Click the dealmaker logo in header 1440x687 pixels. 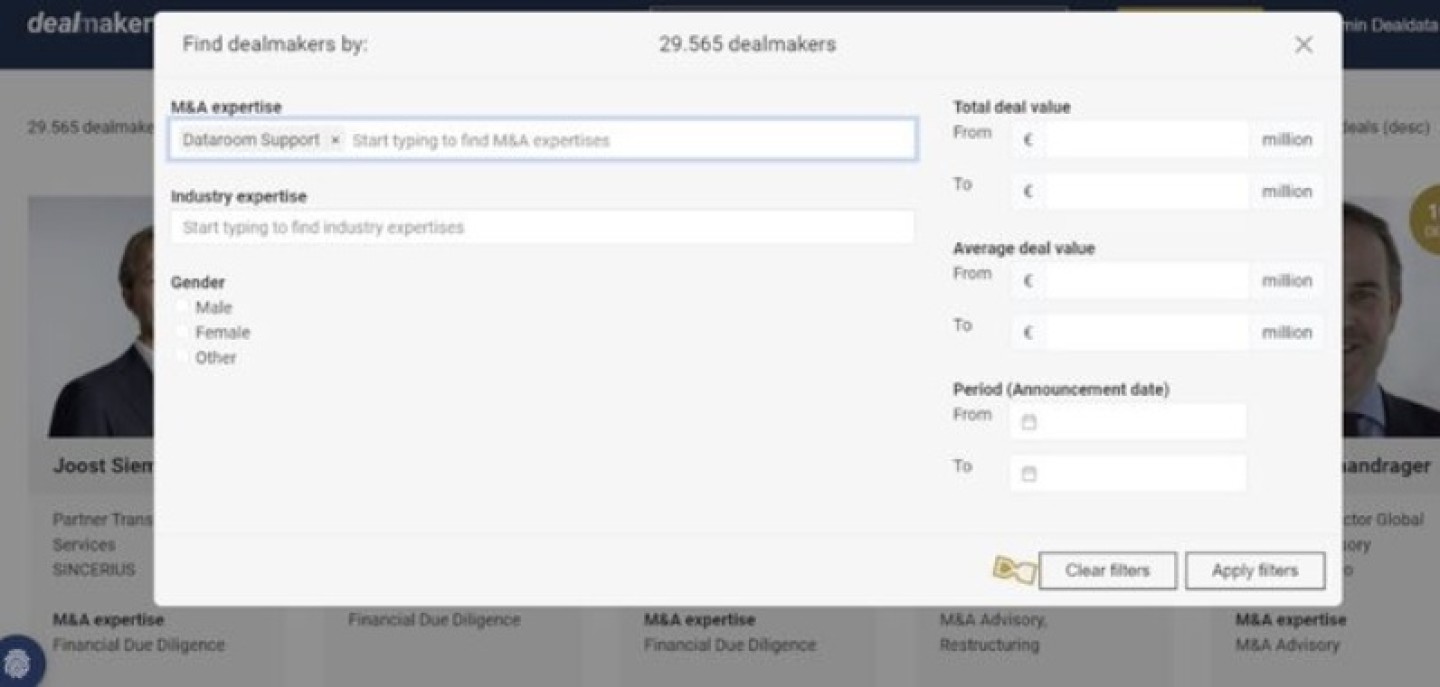[88, 24]
